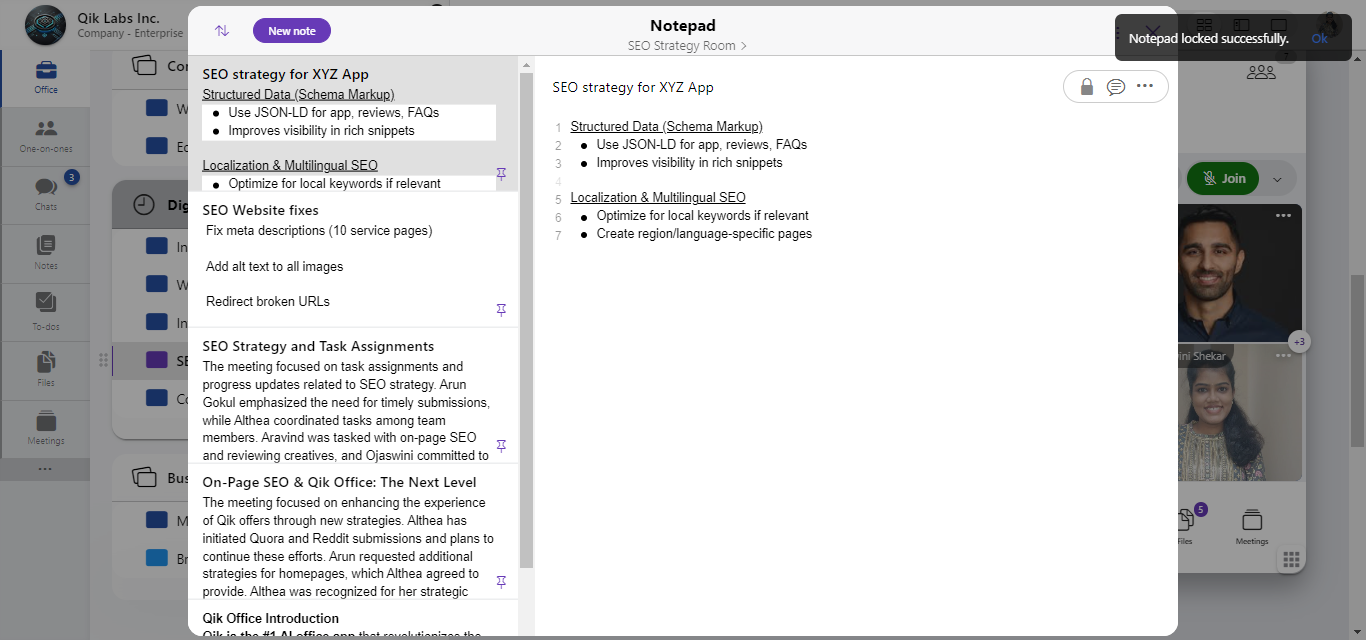Image resolution: width=1366 pixels, height=640 pixels.
Task: Toggle pin on SEO Strategy and Task Assignments note
Action: click(502, 446)
